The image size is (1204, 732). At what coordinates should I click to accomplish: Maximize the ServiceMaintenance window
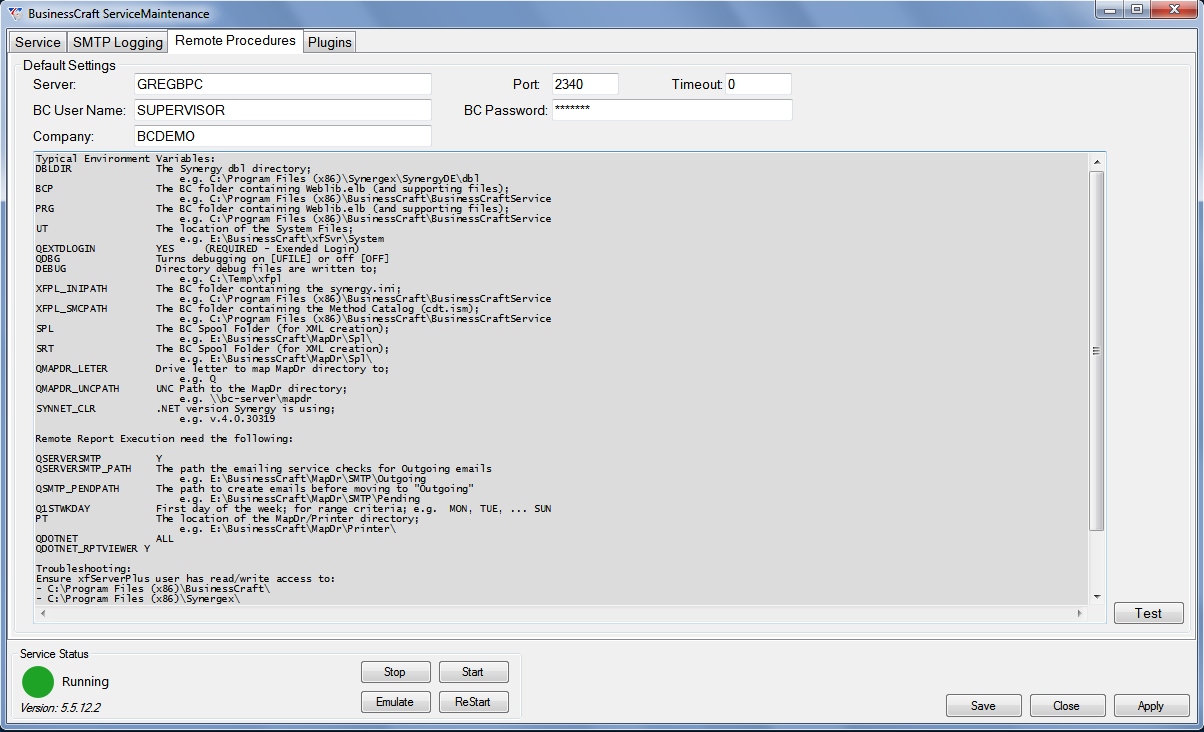pos(1136,10)
